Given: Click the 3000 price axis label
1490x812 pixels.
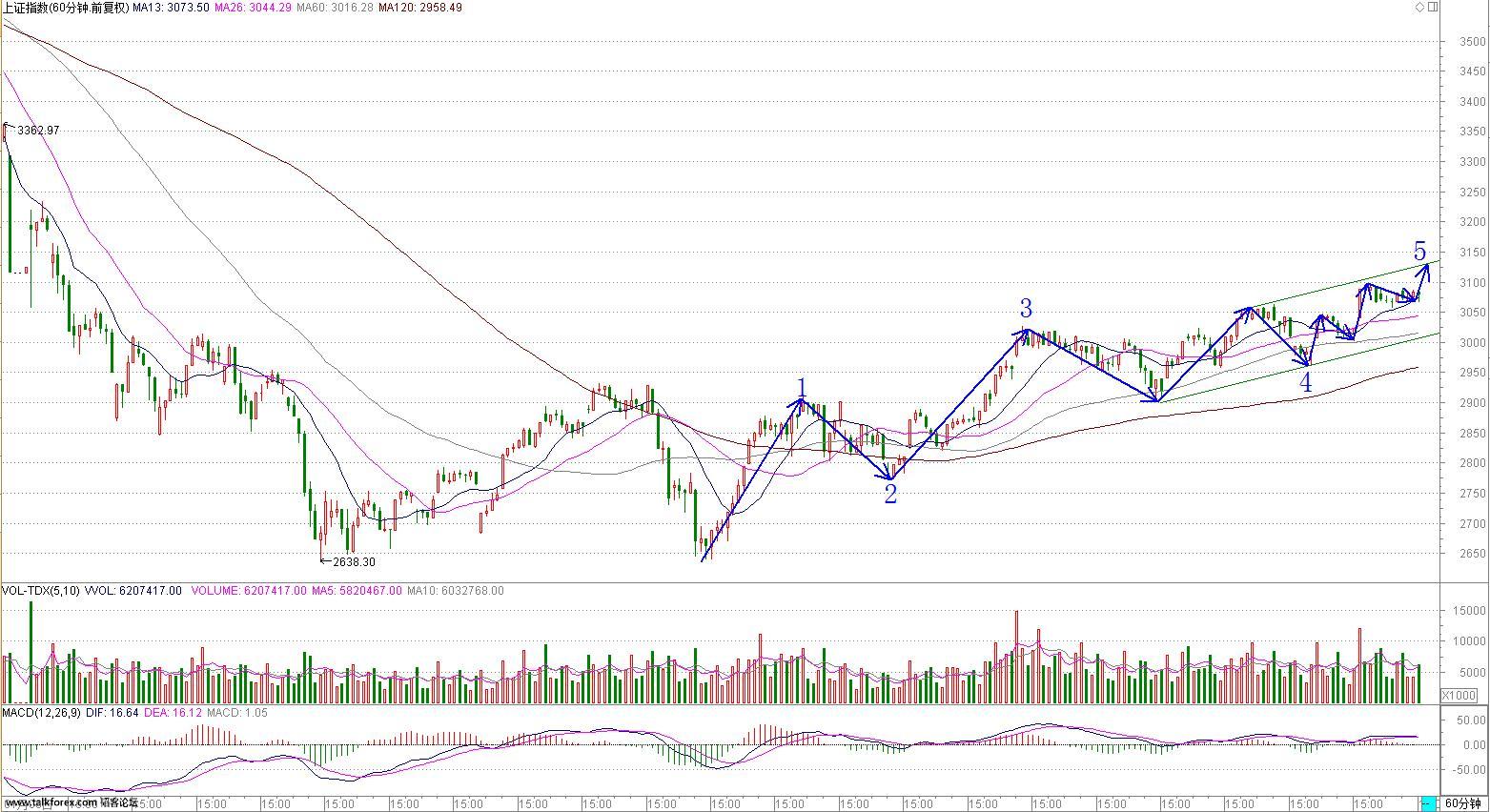Looking at the screenshot, I should click(1472, 343).
